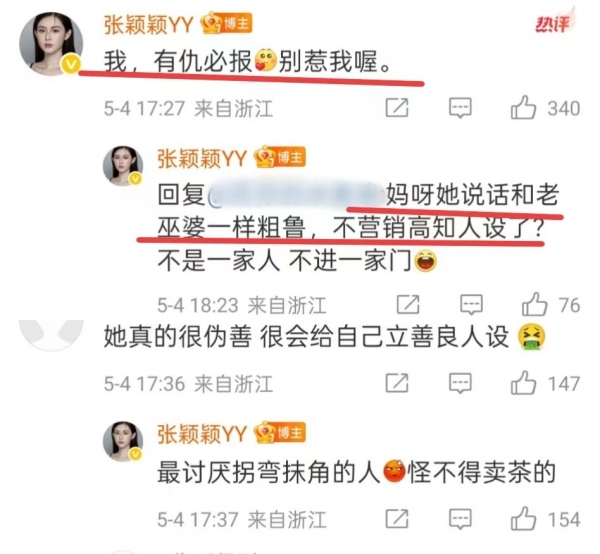This screenshot has height=554, width=600.
Task: Reply to the 5-4 17:37 comment
Action: [x=460, y=519]
